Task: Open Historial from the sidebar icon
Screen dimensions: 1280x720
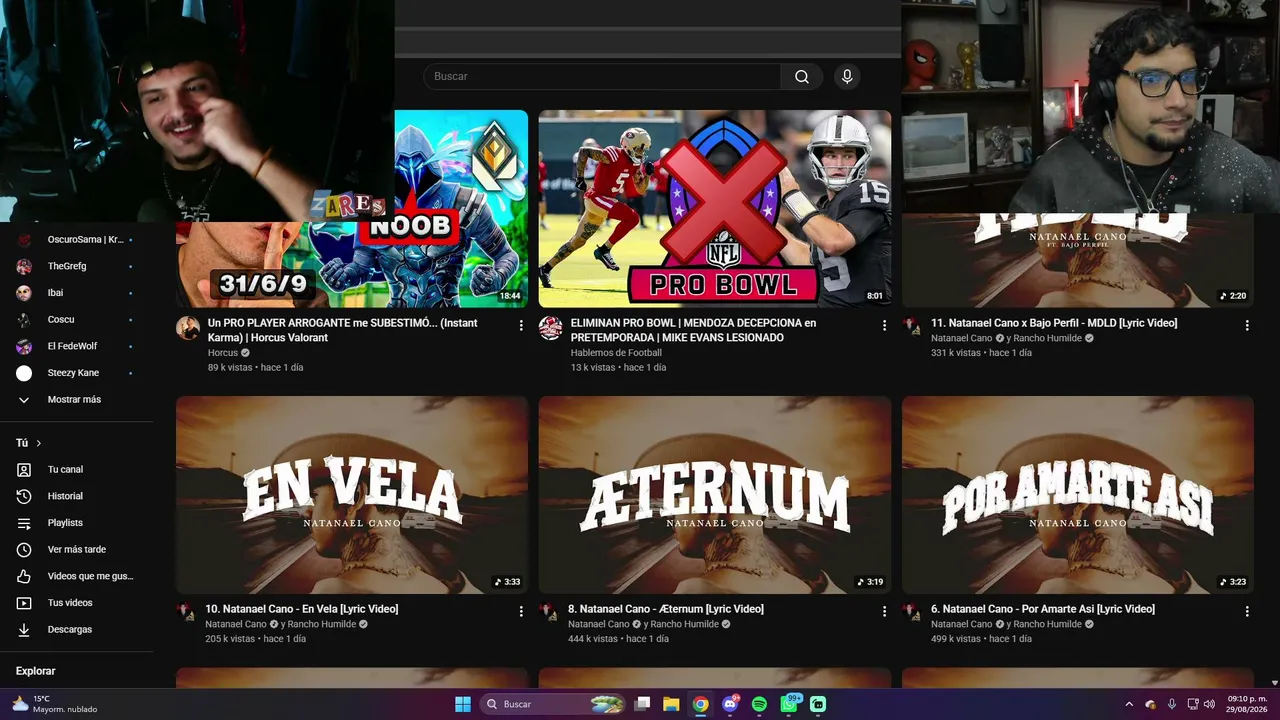Action: pos(24,496)
